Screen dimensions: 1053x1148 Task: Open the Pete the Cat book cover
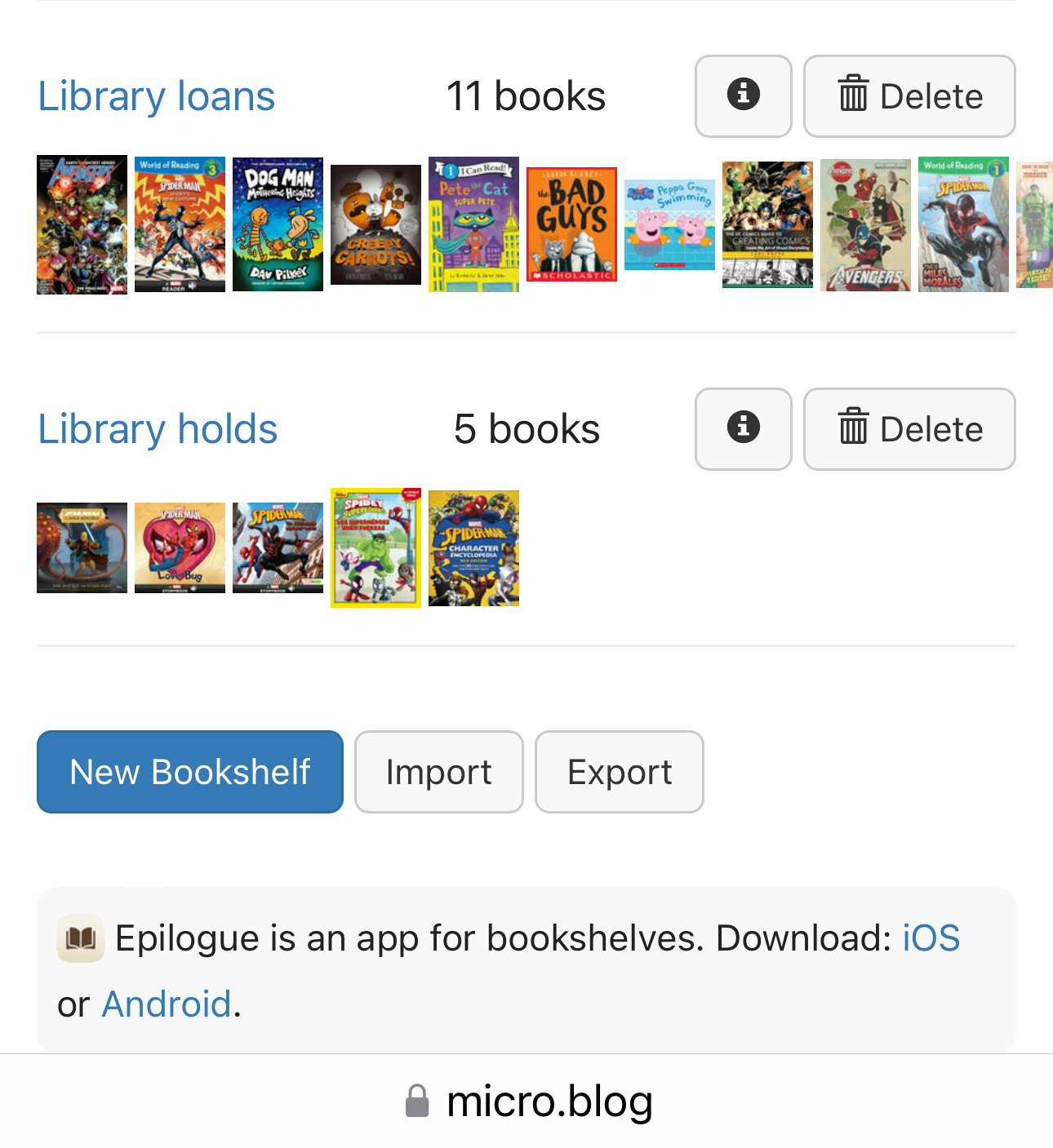coord(473,224)
